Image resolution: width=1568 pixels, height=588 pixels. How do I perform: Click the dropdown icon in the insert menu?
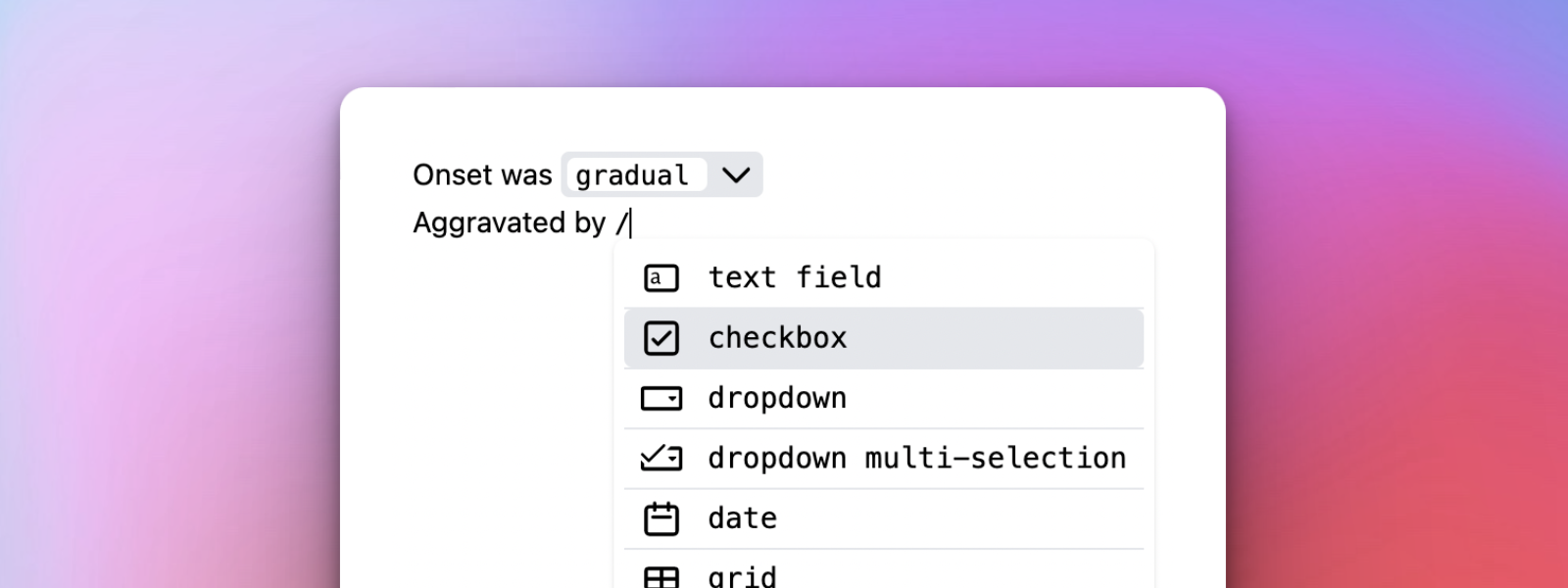pos(661,399)
